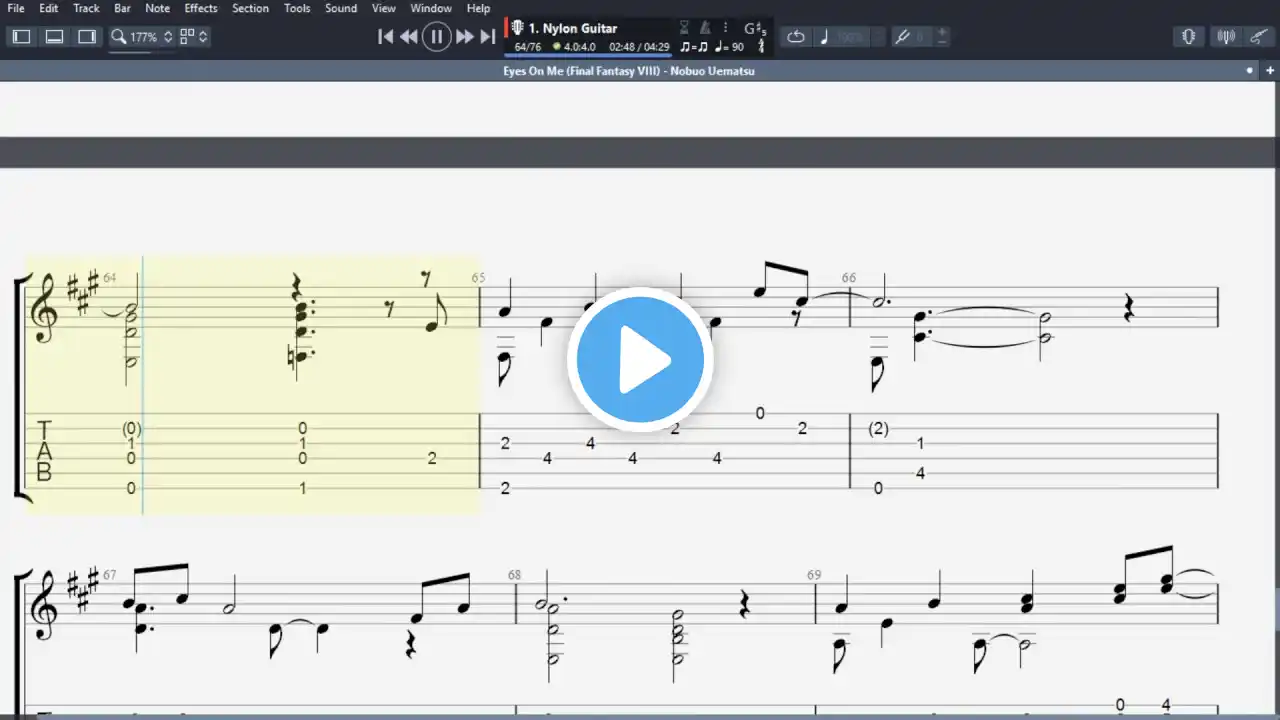Open the Track menu

click(86, 8)
